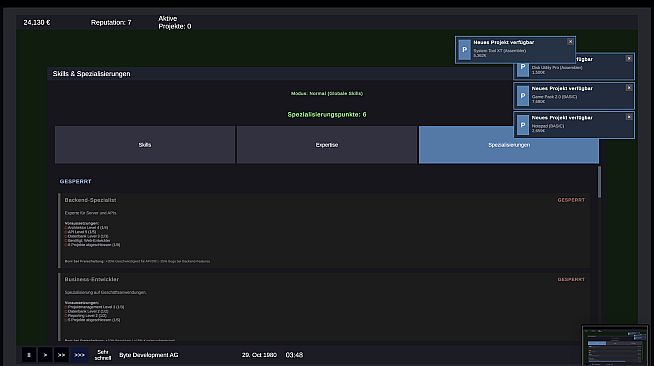
Task: Click the P icon beside Notepad (BASIC)
Action: coord(523,125)
